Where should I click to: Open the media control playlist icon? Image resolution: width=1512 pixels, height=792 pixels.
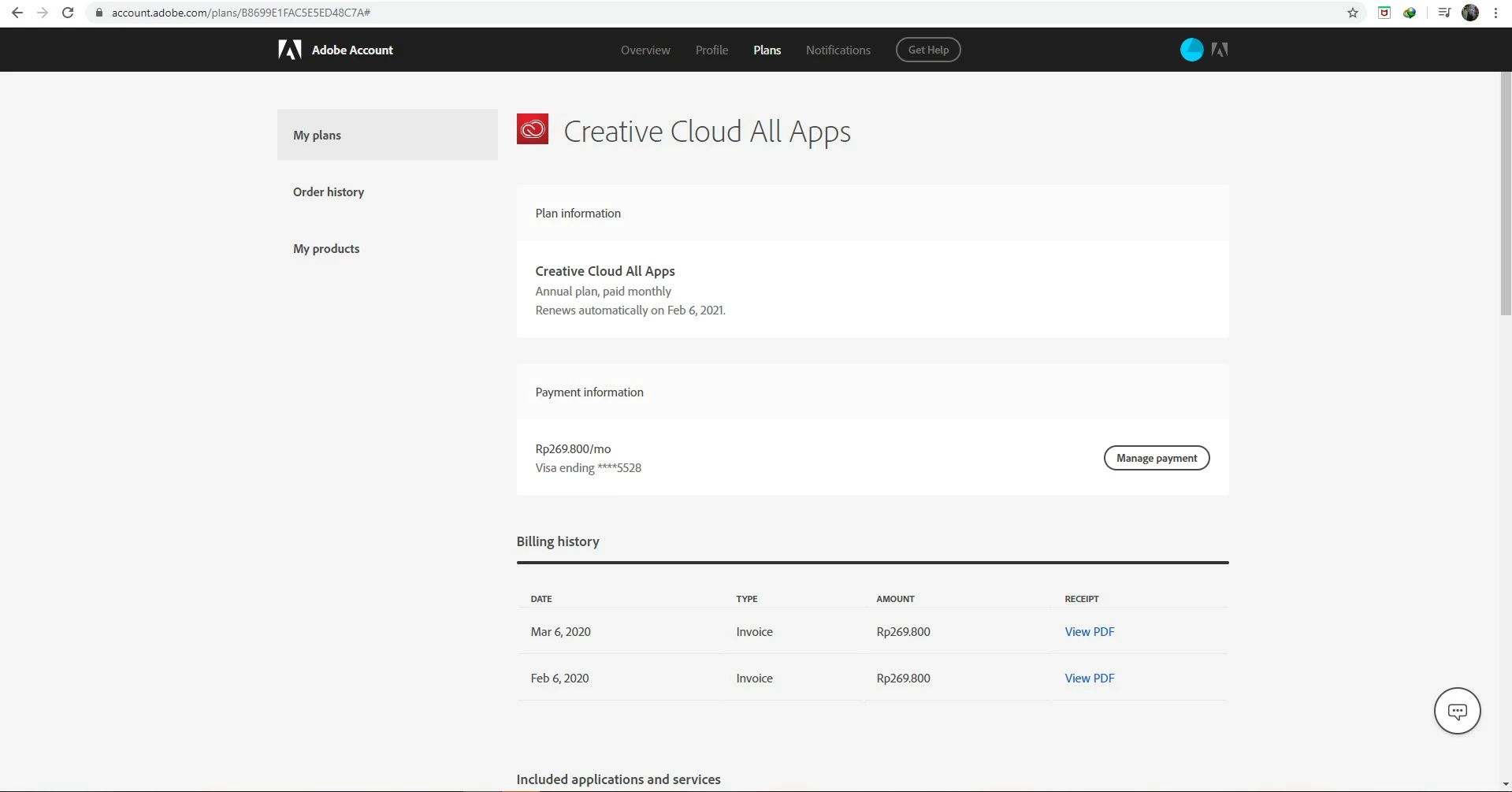[1444, 13]
